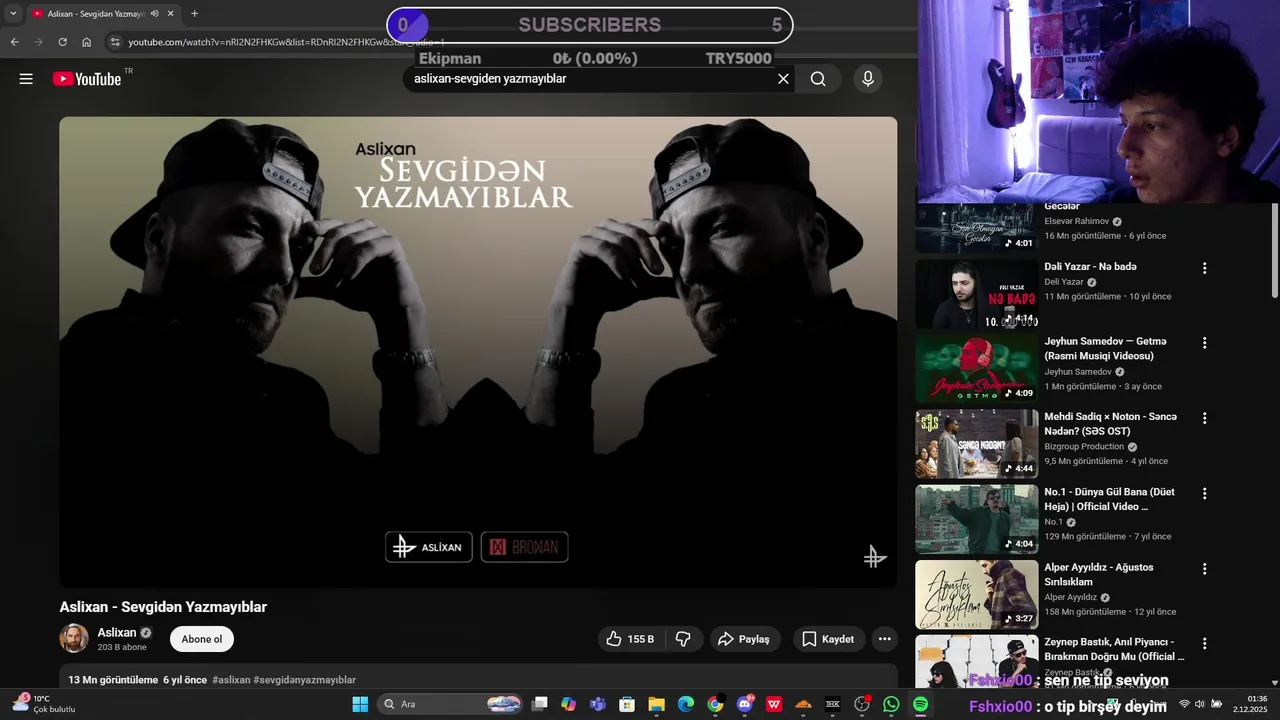Clear the search text with the X
1280x720 pixels.
pos(783,79)
